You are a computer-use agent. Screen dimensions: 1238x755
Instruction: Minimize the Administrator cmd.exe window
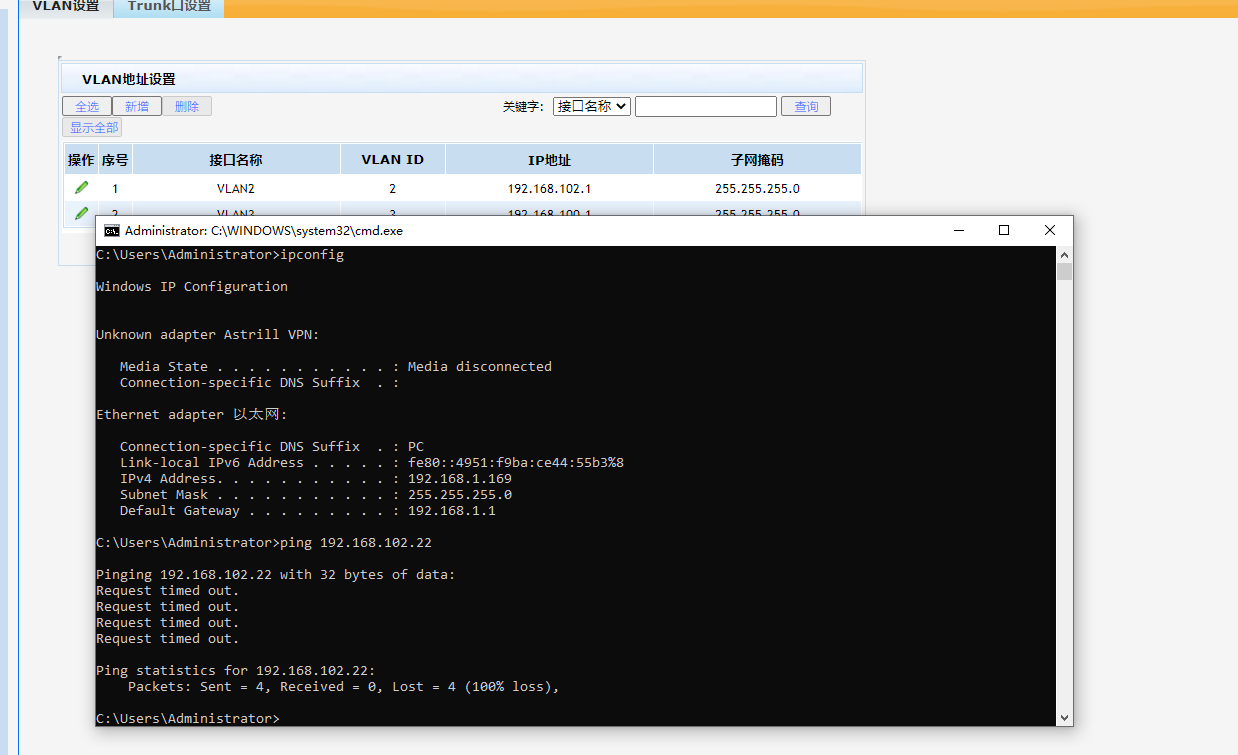pos(958,230)
